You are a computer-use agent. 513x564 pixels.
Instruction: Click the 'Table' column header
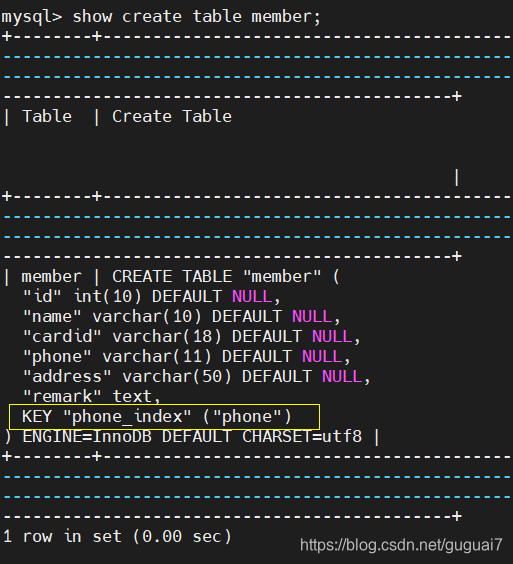tap(47, 117)
